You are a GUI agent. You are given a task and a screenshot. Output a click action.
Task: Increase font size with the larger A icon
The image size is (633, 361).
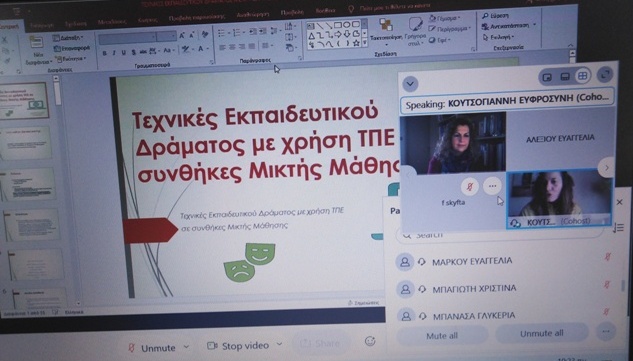tap(182, 36)
